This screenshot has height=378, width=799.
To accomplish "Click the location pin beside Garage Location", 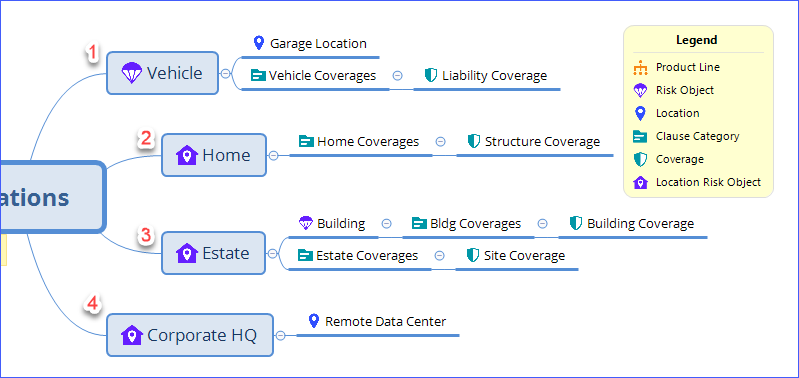I will coord(259,43).
